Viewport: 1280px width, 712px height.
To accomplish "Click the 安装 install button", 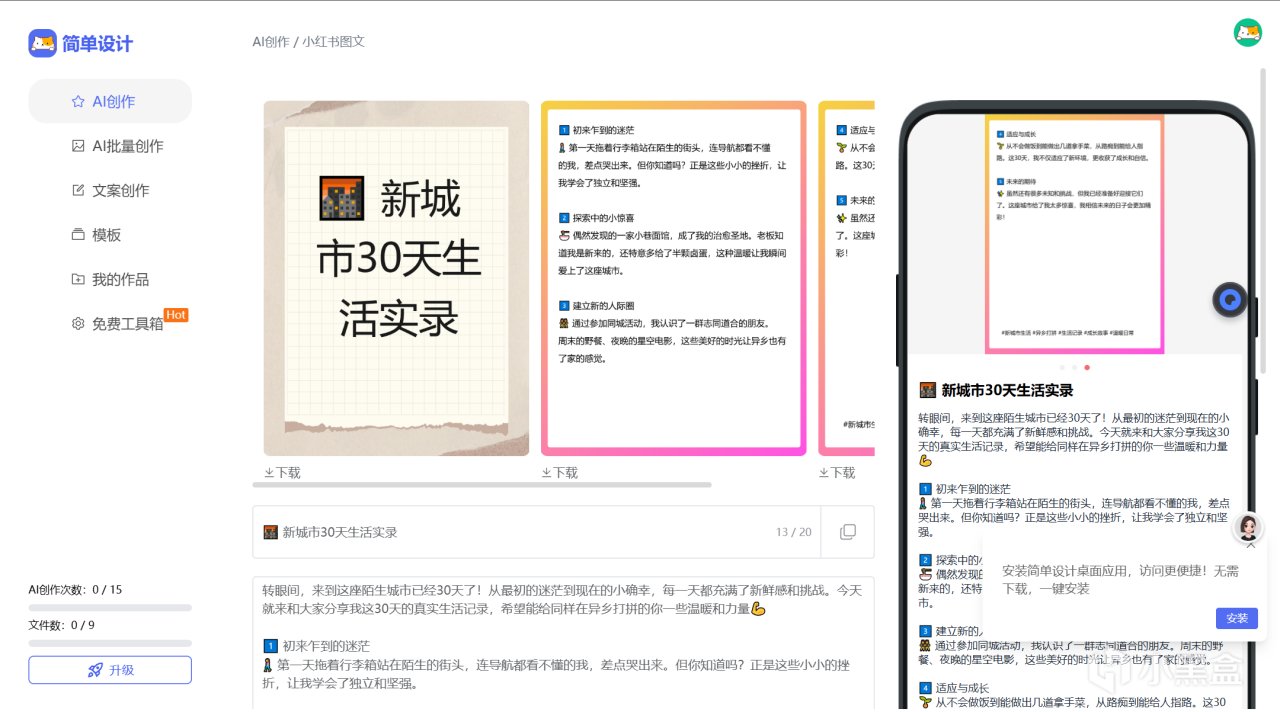I will point(1237,618).
